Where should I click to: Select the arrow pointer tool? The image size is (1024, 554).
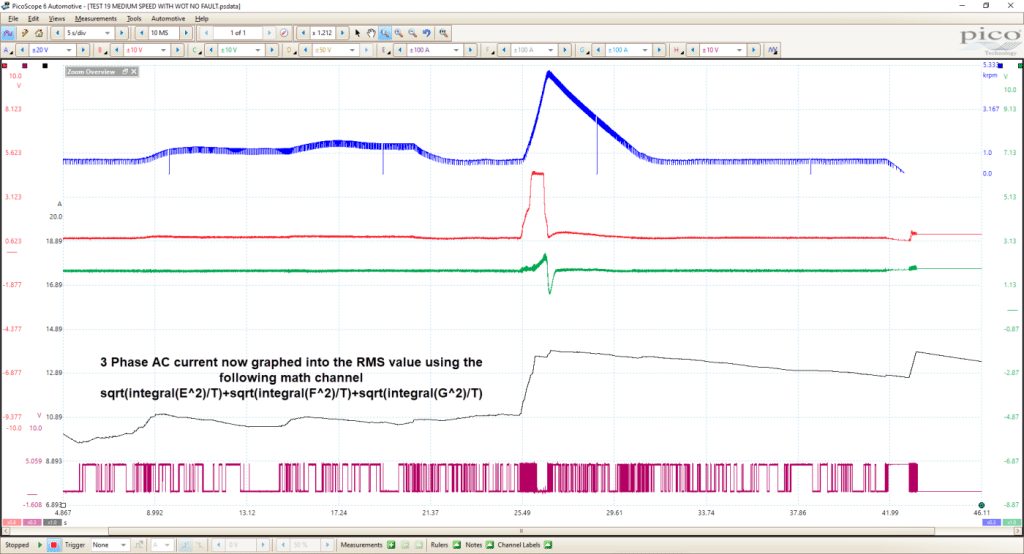tap(357, 33)
